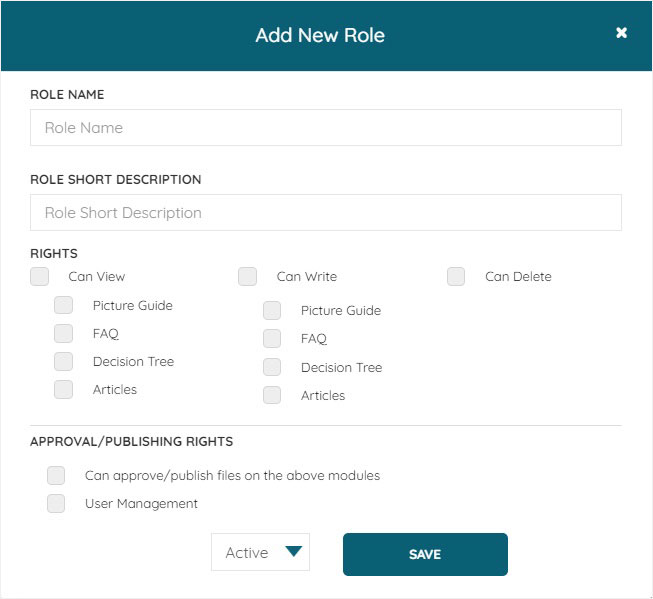Select Picture Guide under Can Write
Viewport: 653px width, 599px height.
(x=272, y=311)
